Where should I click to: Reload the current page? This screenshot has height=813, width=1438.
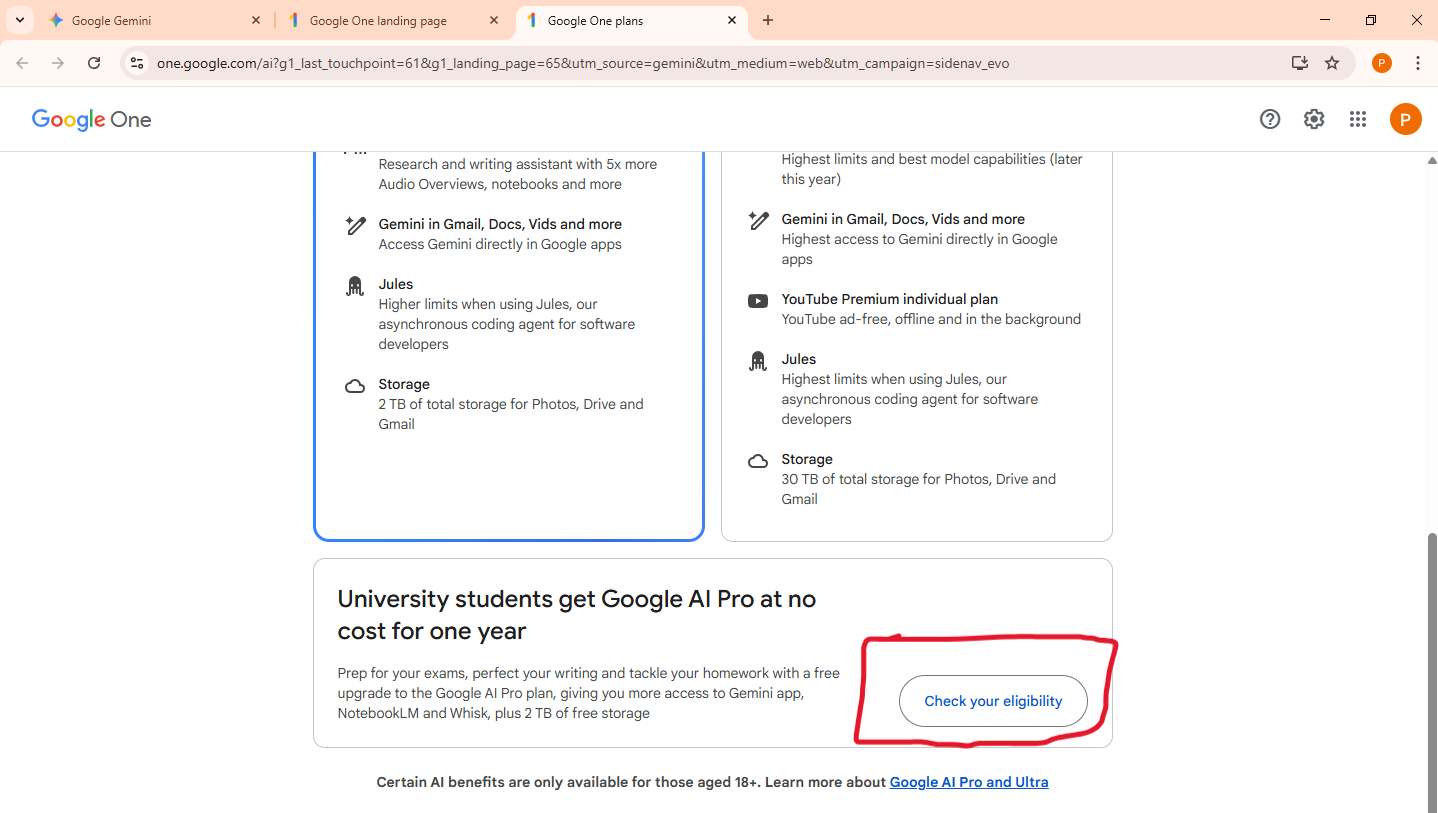pos(94,63)
